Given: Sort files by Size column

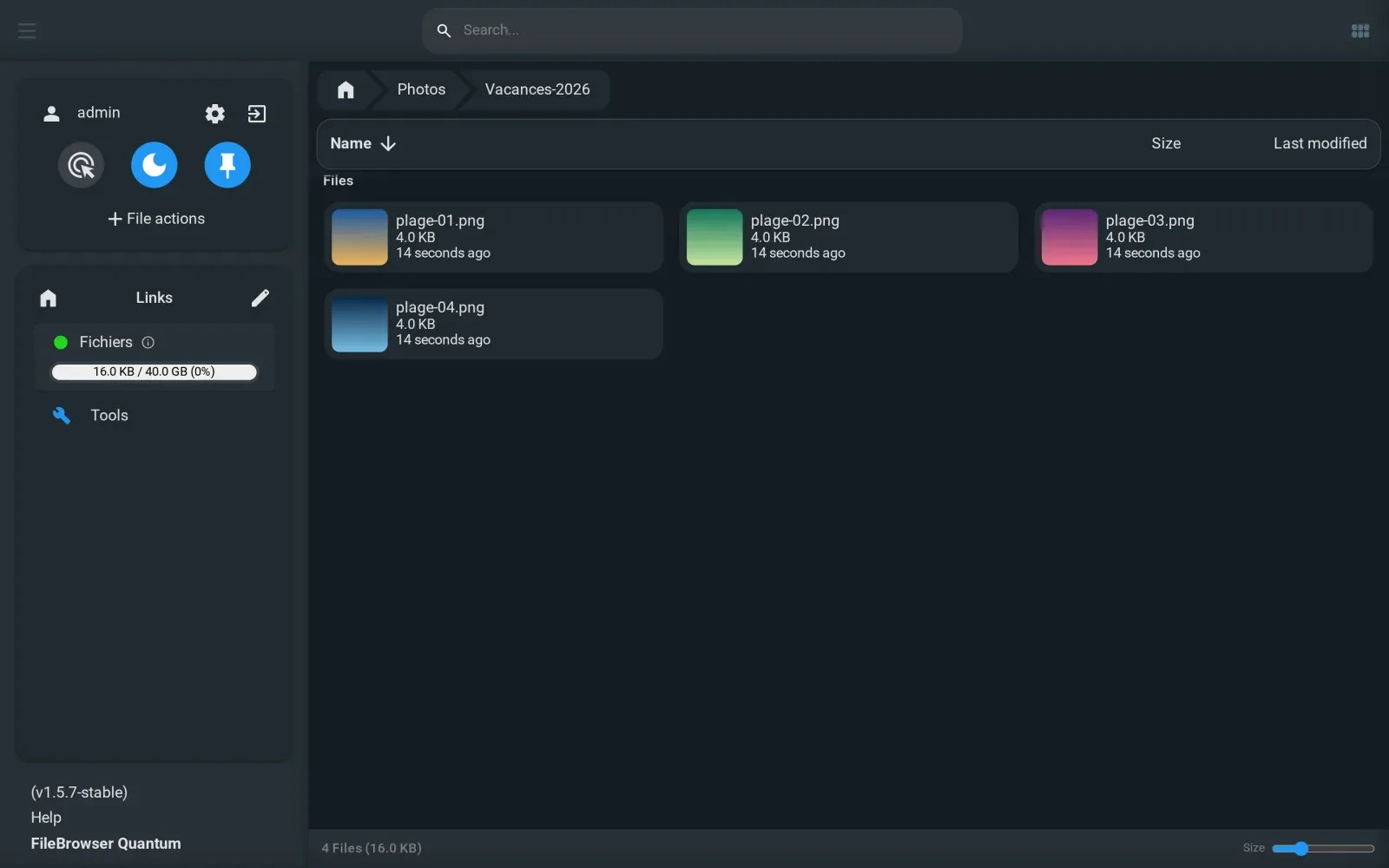Looking at the screenshot, I should [x=1166, y=144].
